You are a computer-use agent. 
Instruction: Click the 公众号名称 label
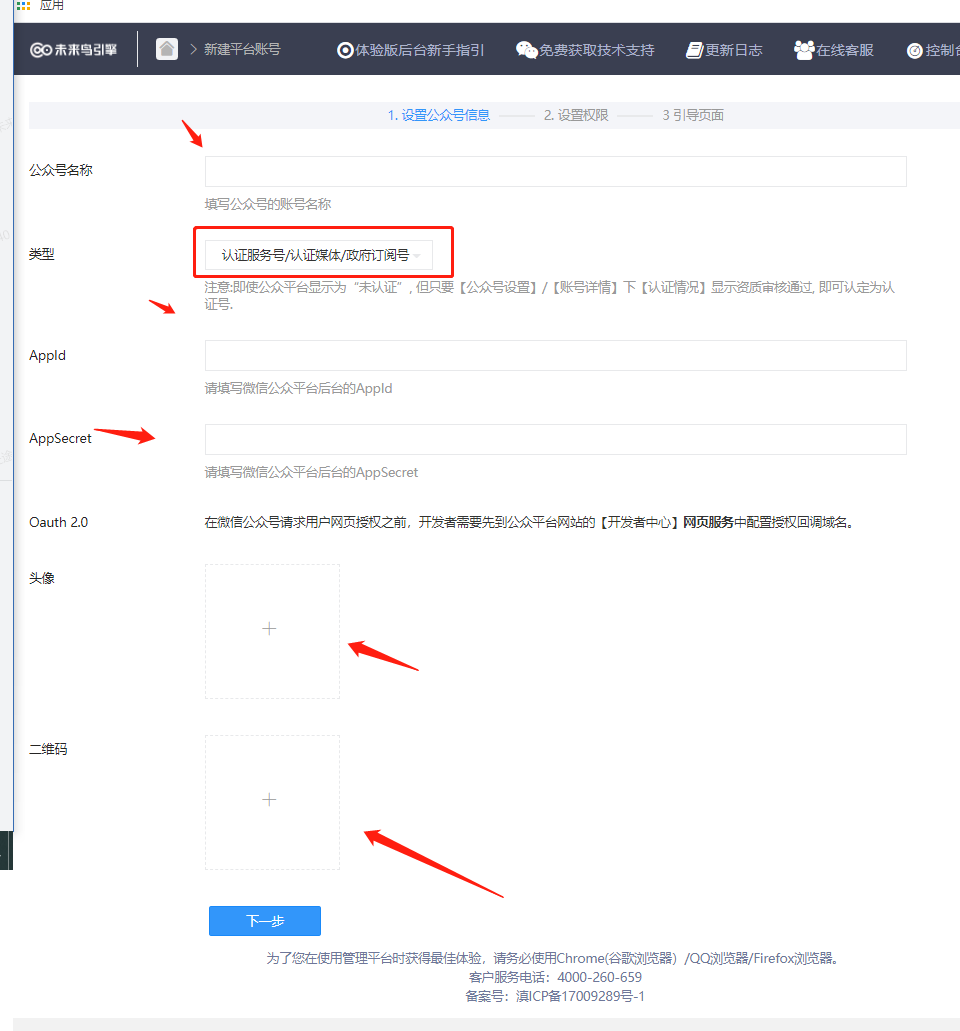click(61, 170)
